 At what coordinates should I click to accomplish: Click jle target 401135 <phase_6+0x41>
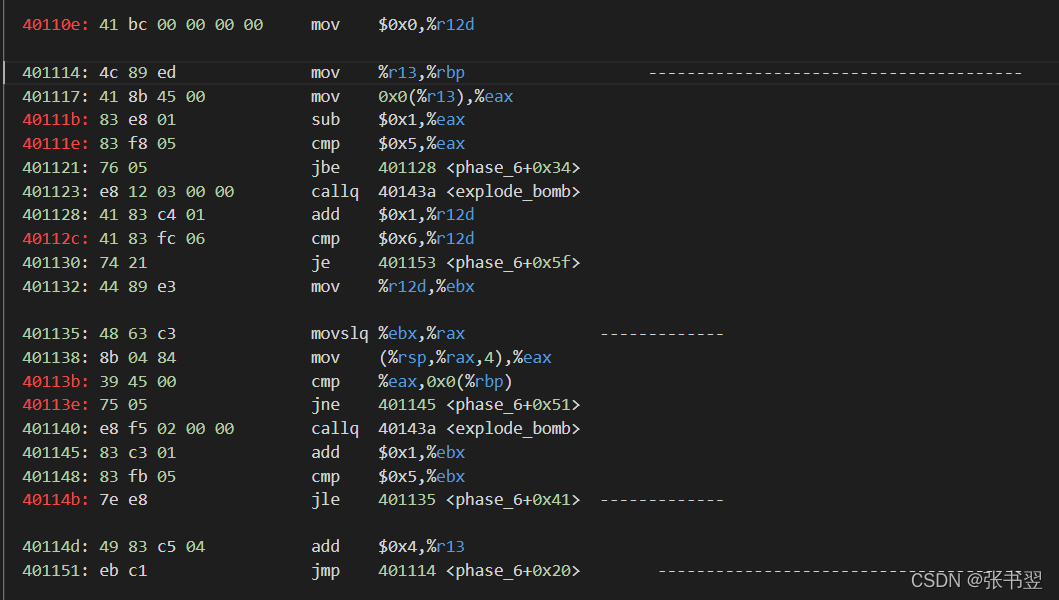[479, 500]
